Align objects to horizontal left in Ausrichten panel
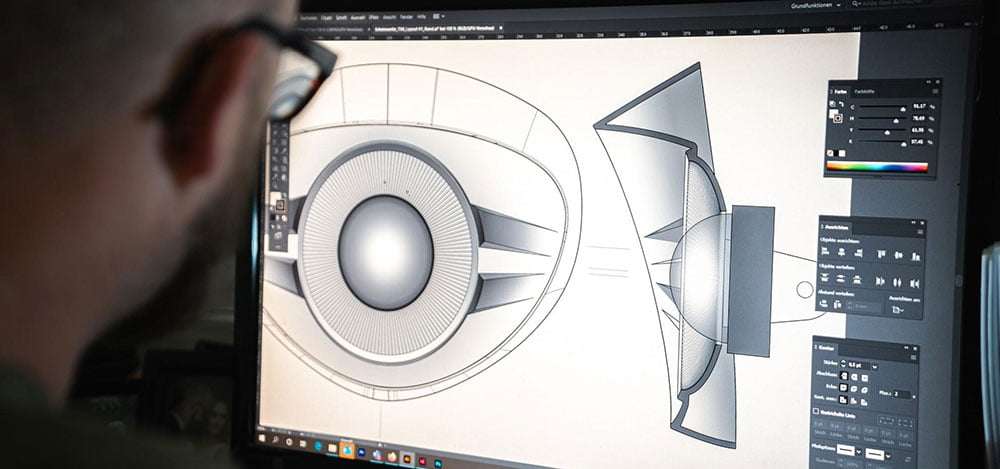Image resolution: width=1000 pixels, height=469 pixels. point(825,251)
